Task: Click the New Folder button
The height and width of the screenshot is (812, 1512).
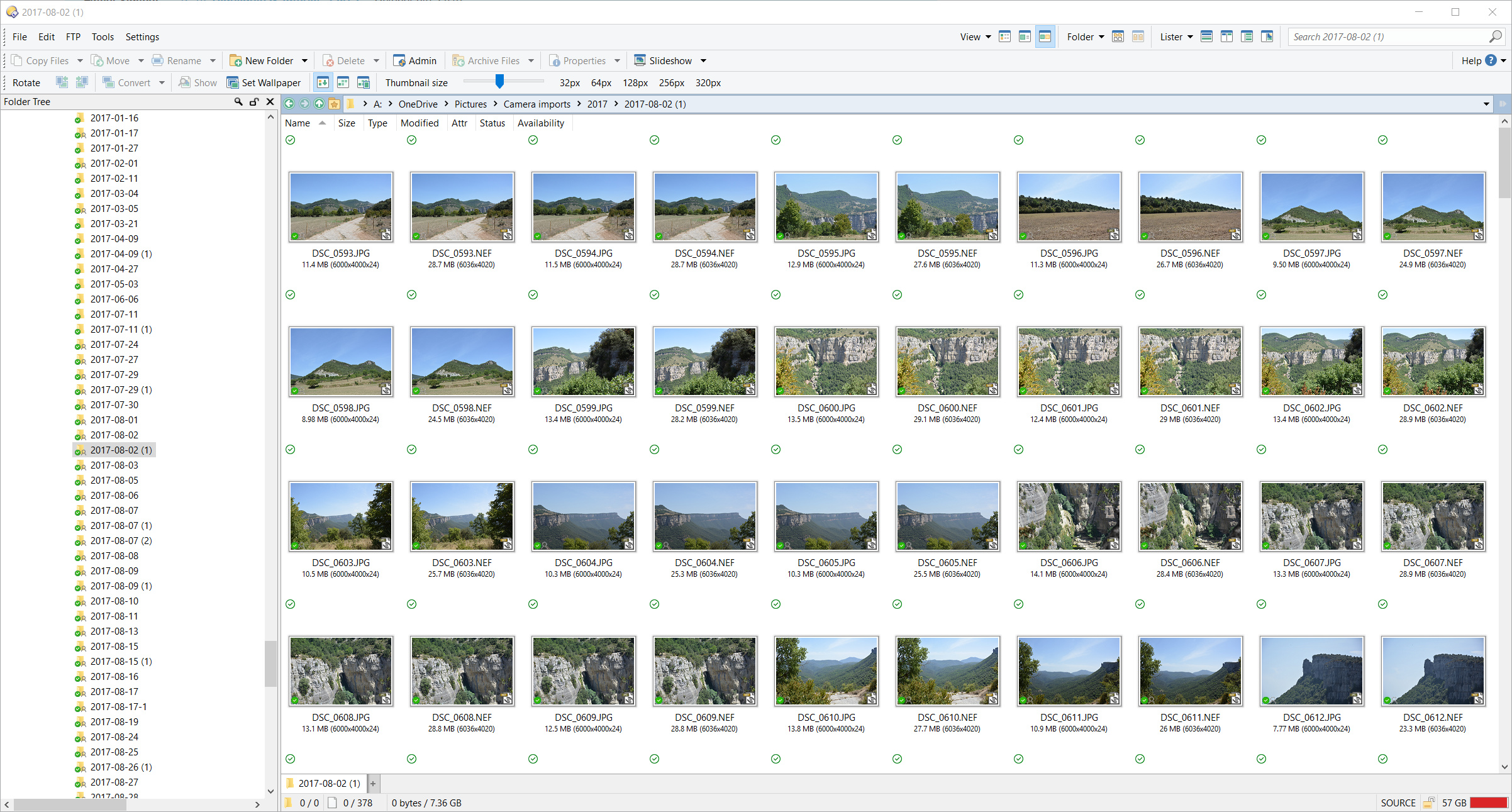Action: tap(262, 61)
